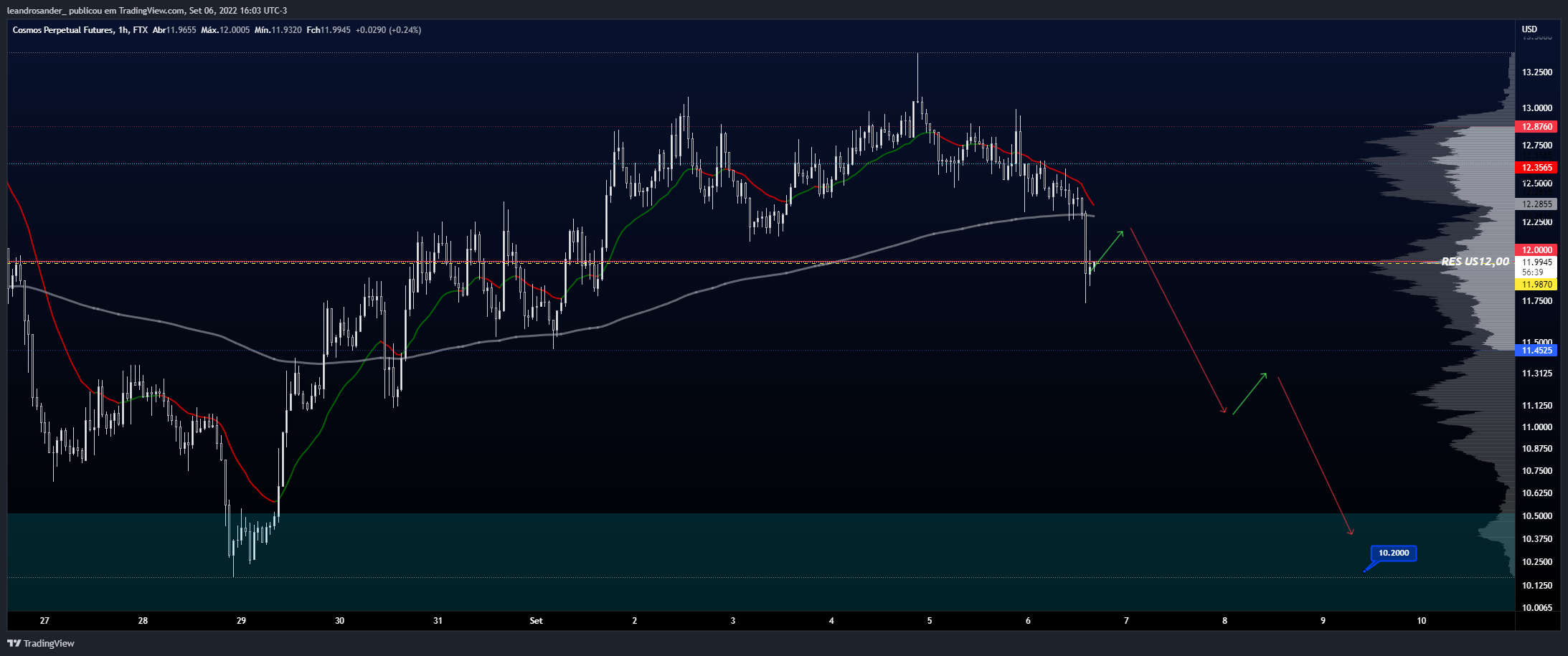Click the 13.2500 price axis label
The height and width of the screenshot is (656, 1568).
pos(1536,72)
